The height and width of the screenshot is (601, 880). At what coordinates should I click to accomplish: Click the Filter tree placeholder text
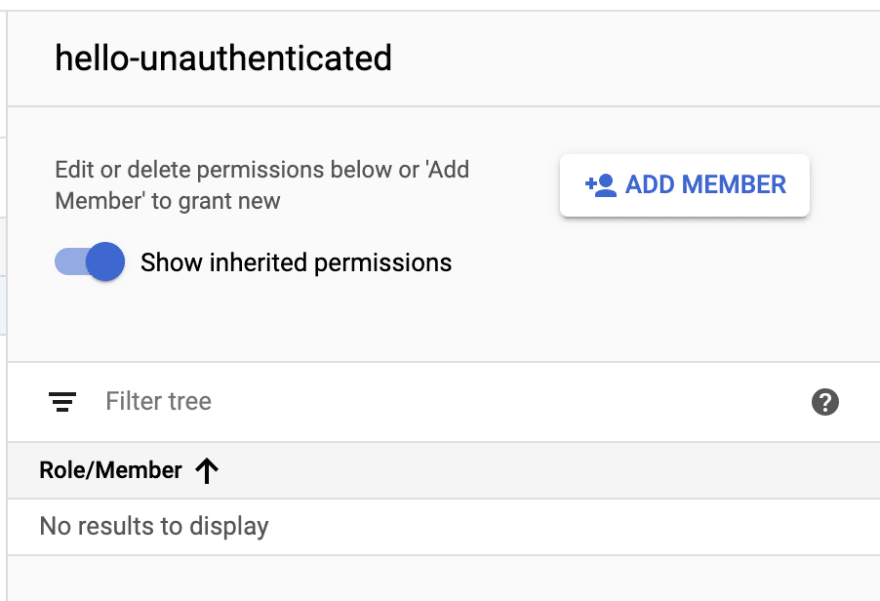[159, 402]
